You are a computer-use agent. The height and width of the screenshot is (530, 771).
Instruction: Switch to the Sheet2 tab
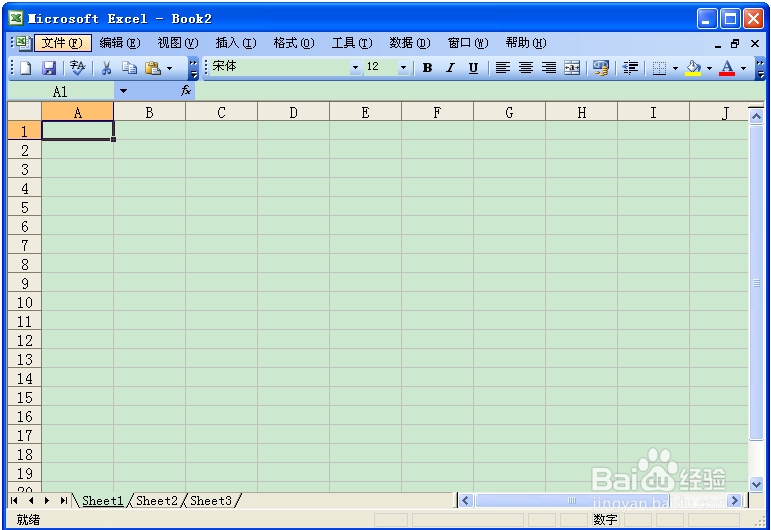pos(156,501)
